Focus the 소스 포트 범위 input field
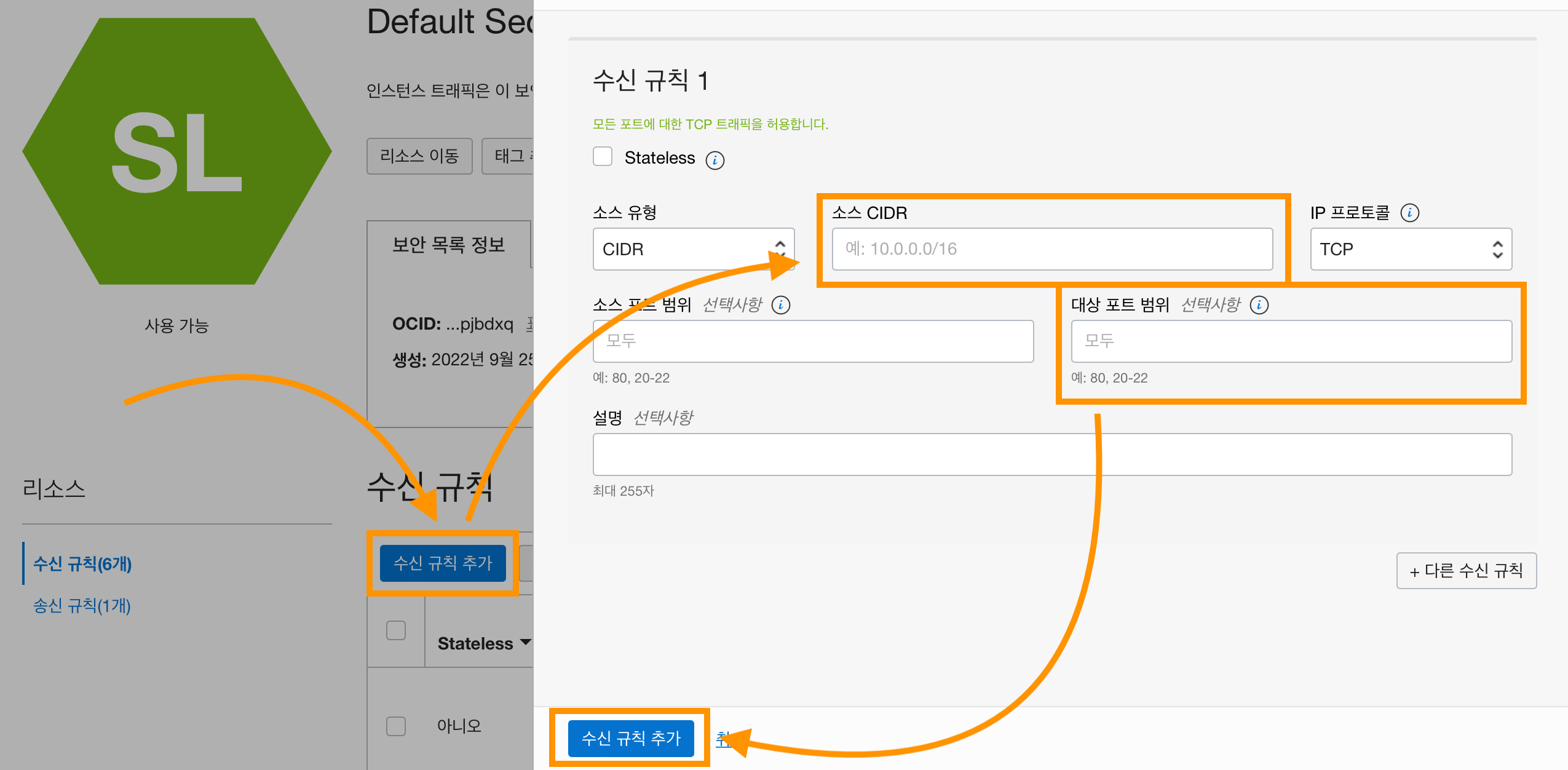The width and height of the screenshot is (1568, 770). point(813,341)
